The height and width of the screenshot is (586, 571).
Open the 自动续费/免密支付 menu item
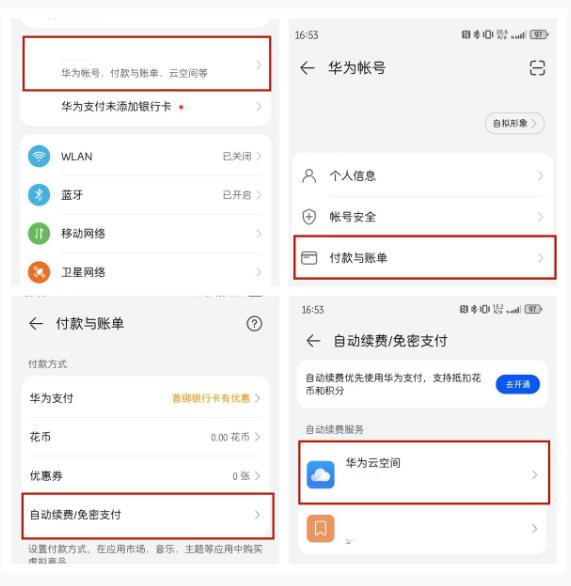148,515
